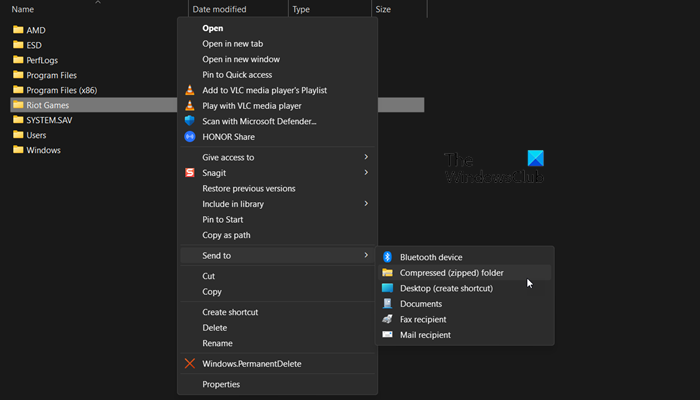The height and width of the screenshot is (400, 700).
Task: Click the Bluetooth device icon
Action: 388,257
